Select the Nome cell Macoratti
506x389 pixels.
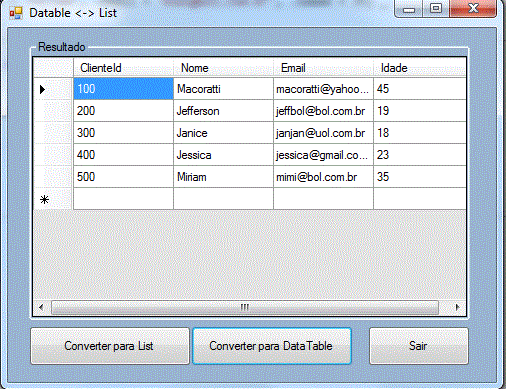click(223, 89)
